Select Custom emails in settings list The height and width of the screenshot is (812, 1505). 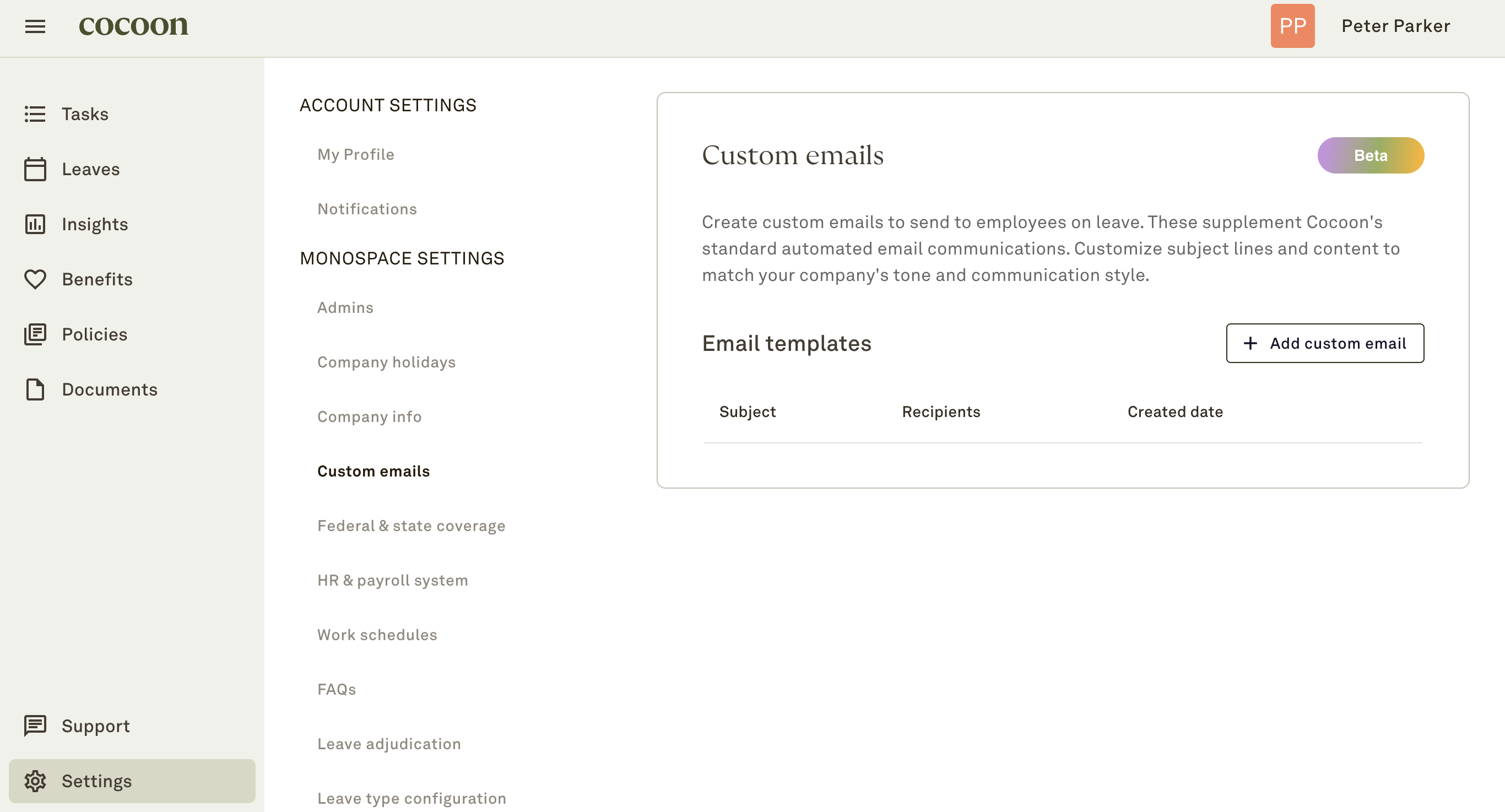point(373,471)
